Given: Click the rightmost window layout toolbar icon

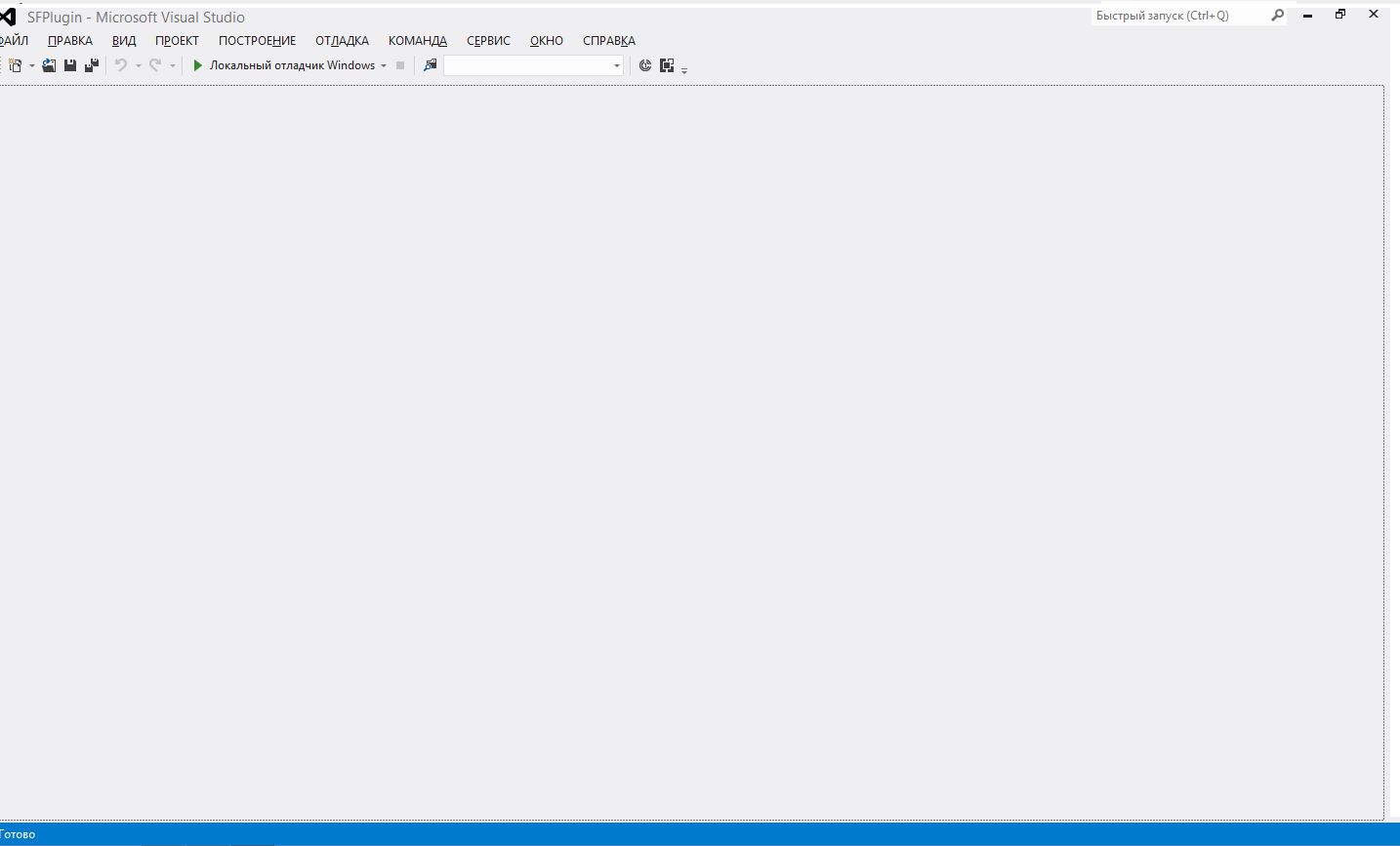Looking at the screenshot, I should click(667, 65).
